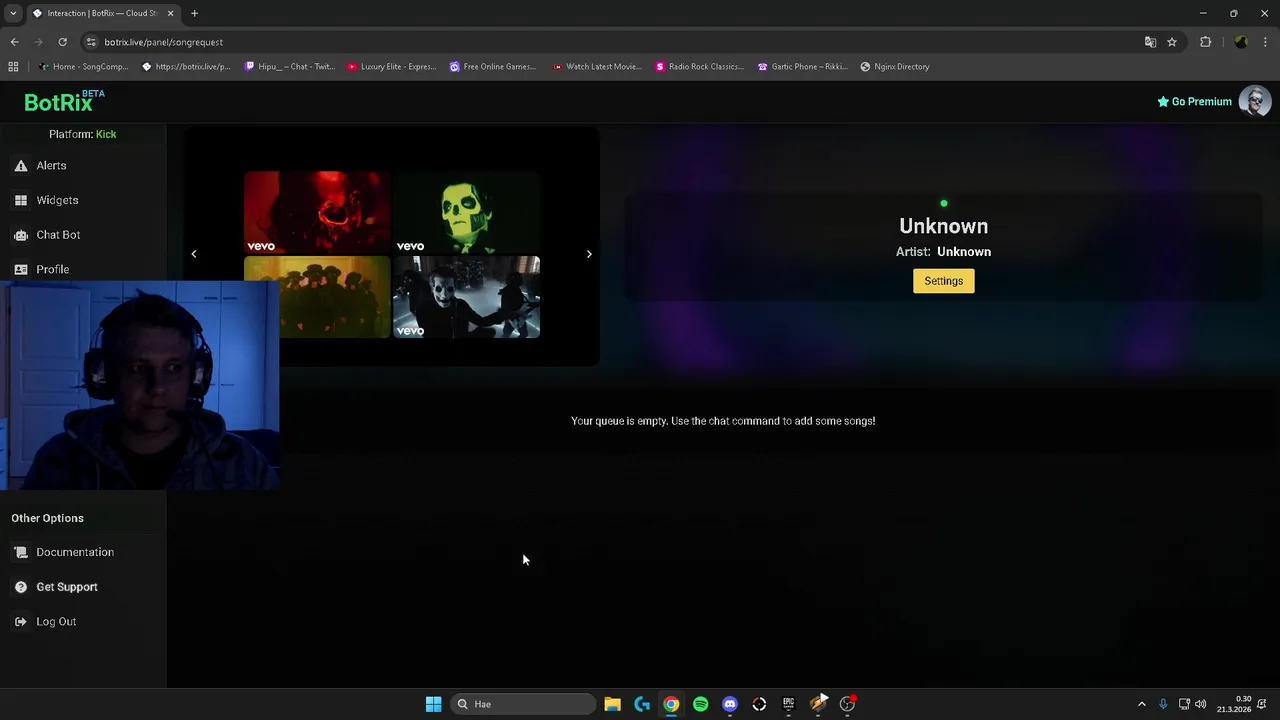Reload the page
1280x720 pixels.
(x=62, y=42)
